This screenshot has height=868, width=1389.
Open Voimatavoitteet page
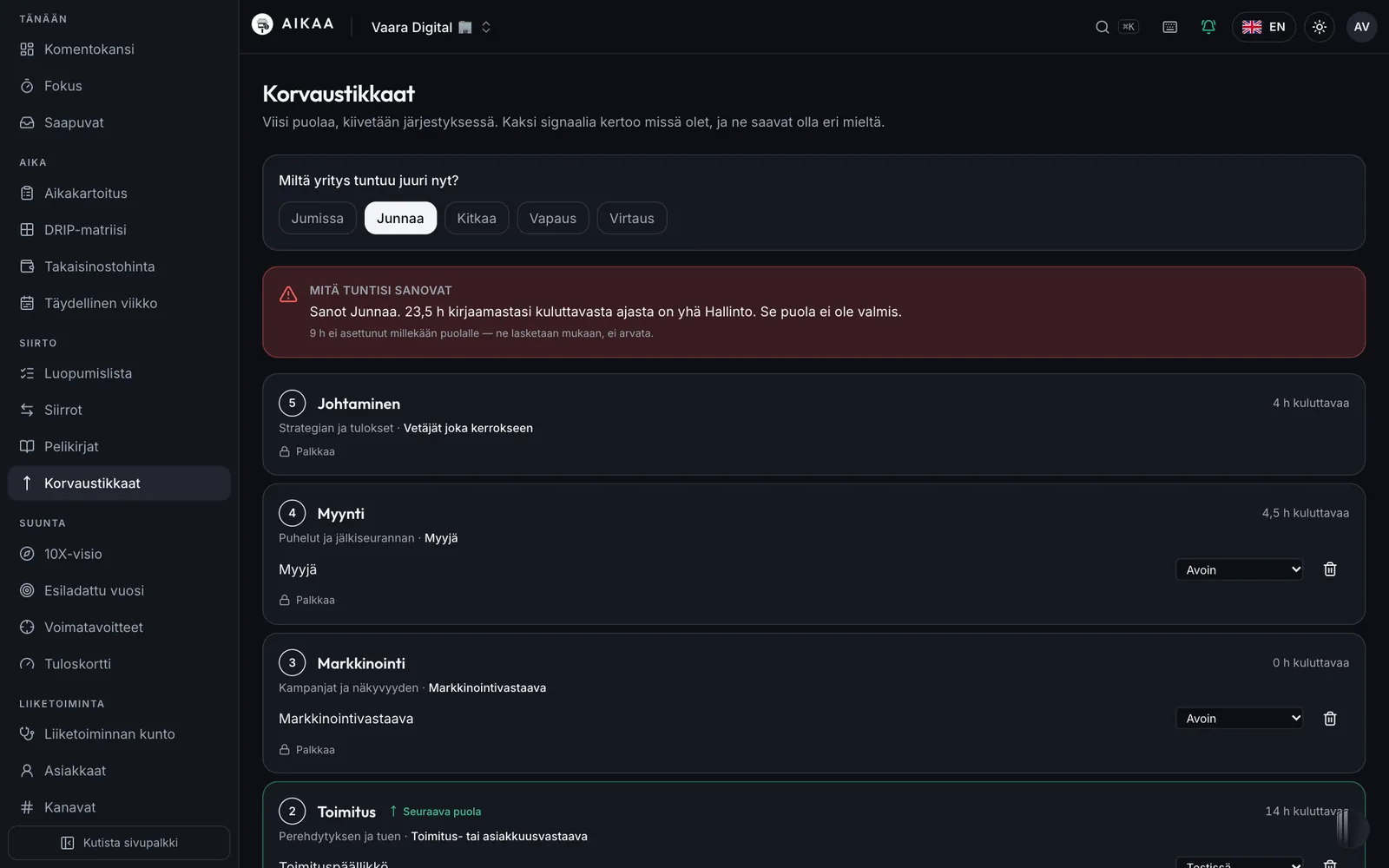coord(119,627)
